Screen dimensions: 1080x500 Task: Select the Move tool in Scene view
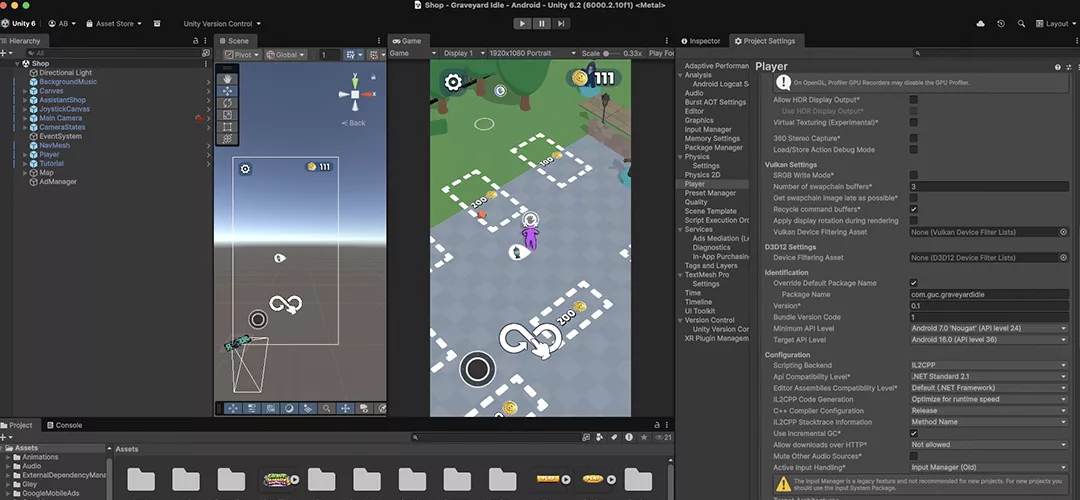227,90
